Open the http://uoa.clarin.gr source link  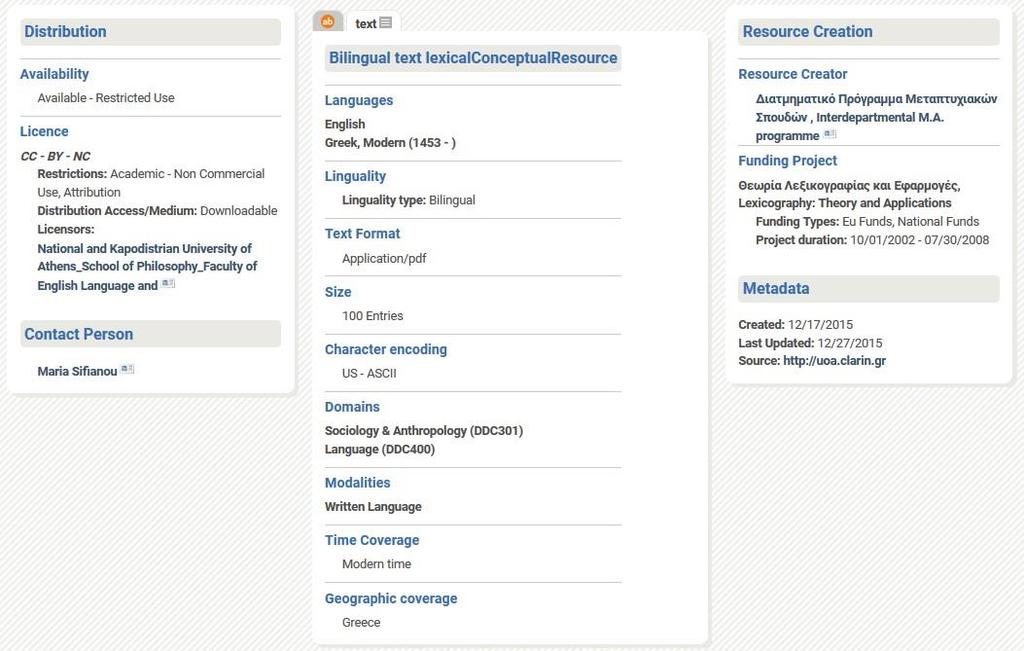[835, 360]
